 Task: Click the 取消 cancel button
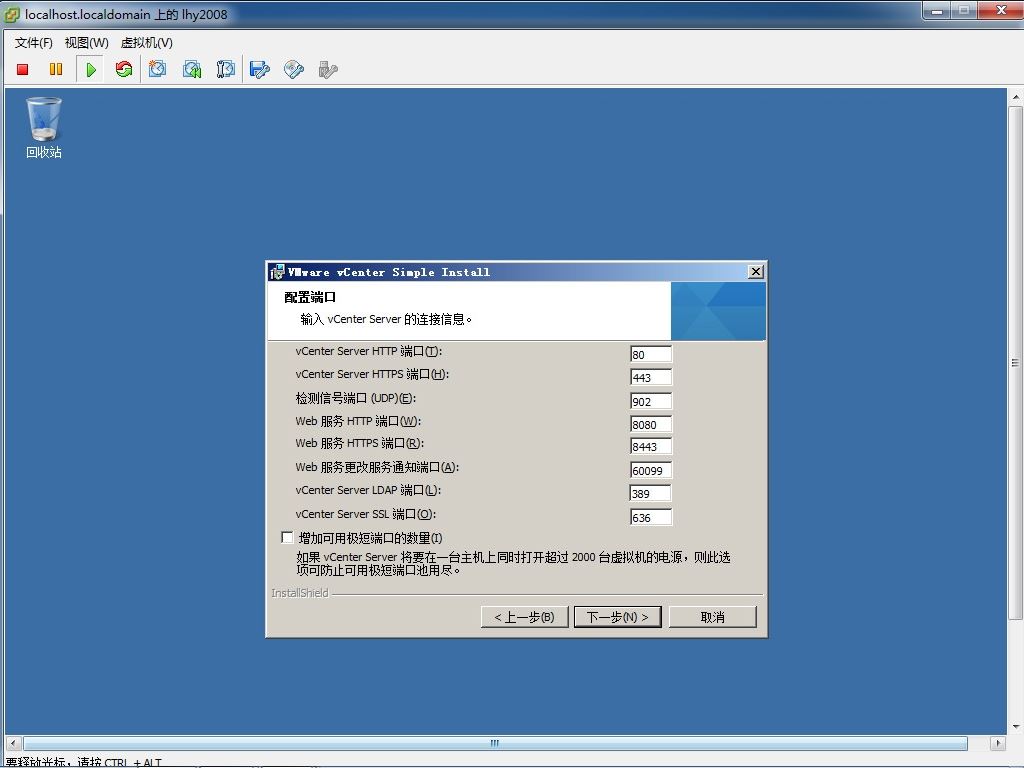pos(712,617)
